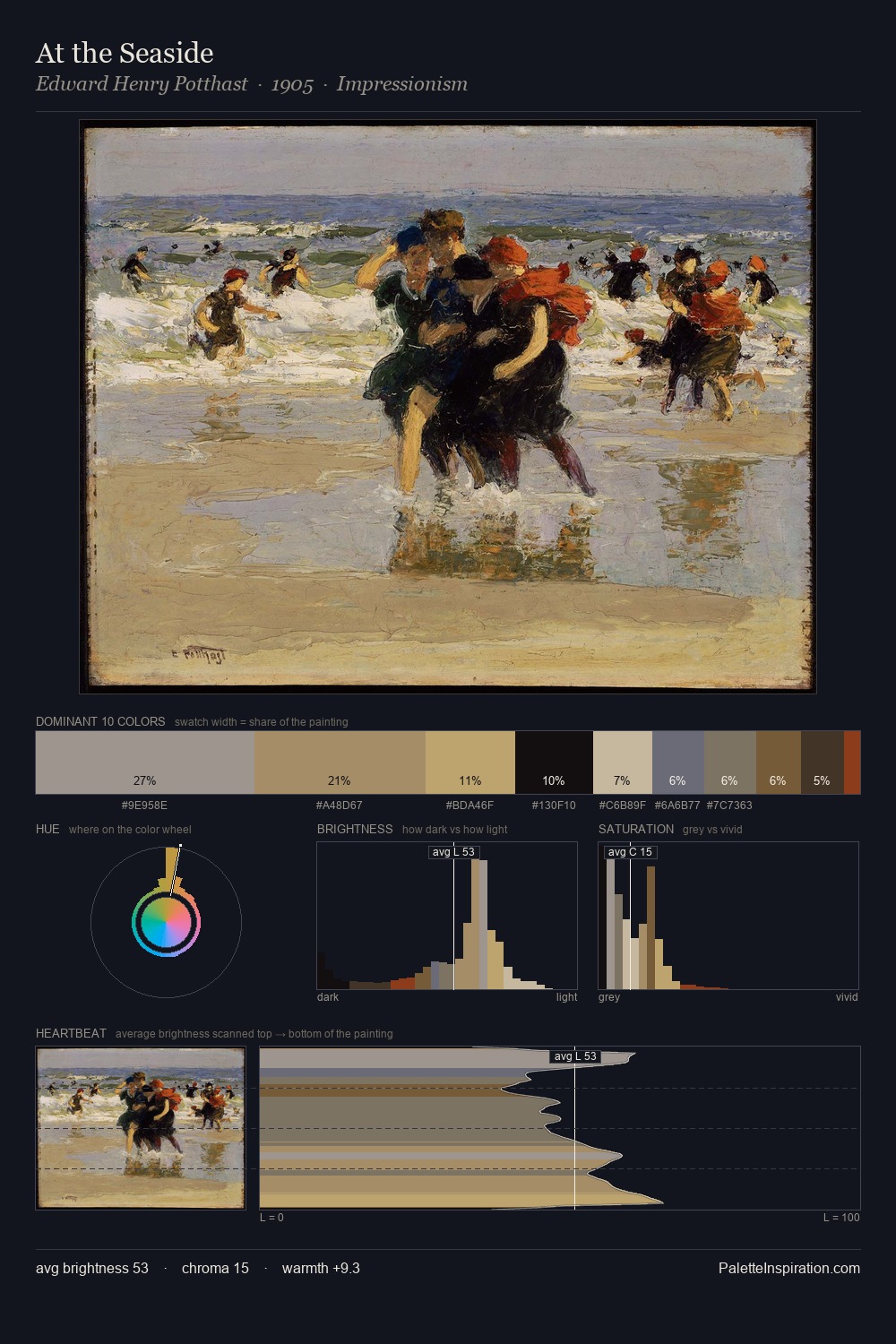Click the "SATURATION" section heading
Viewport: 896px width, 1344px height.
[636, 829]
